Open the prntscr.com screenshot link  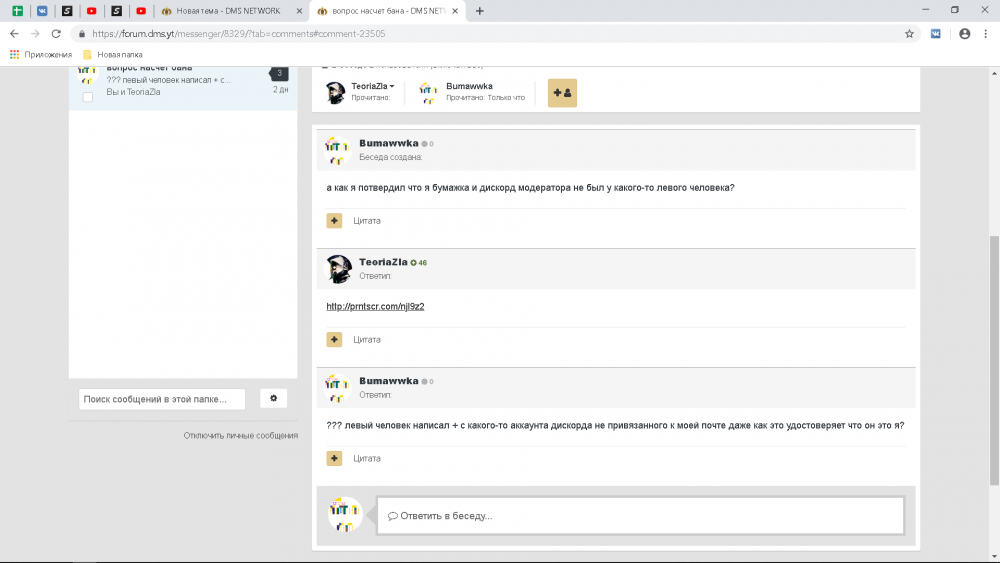pos(375,306)
